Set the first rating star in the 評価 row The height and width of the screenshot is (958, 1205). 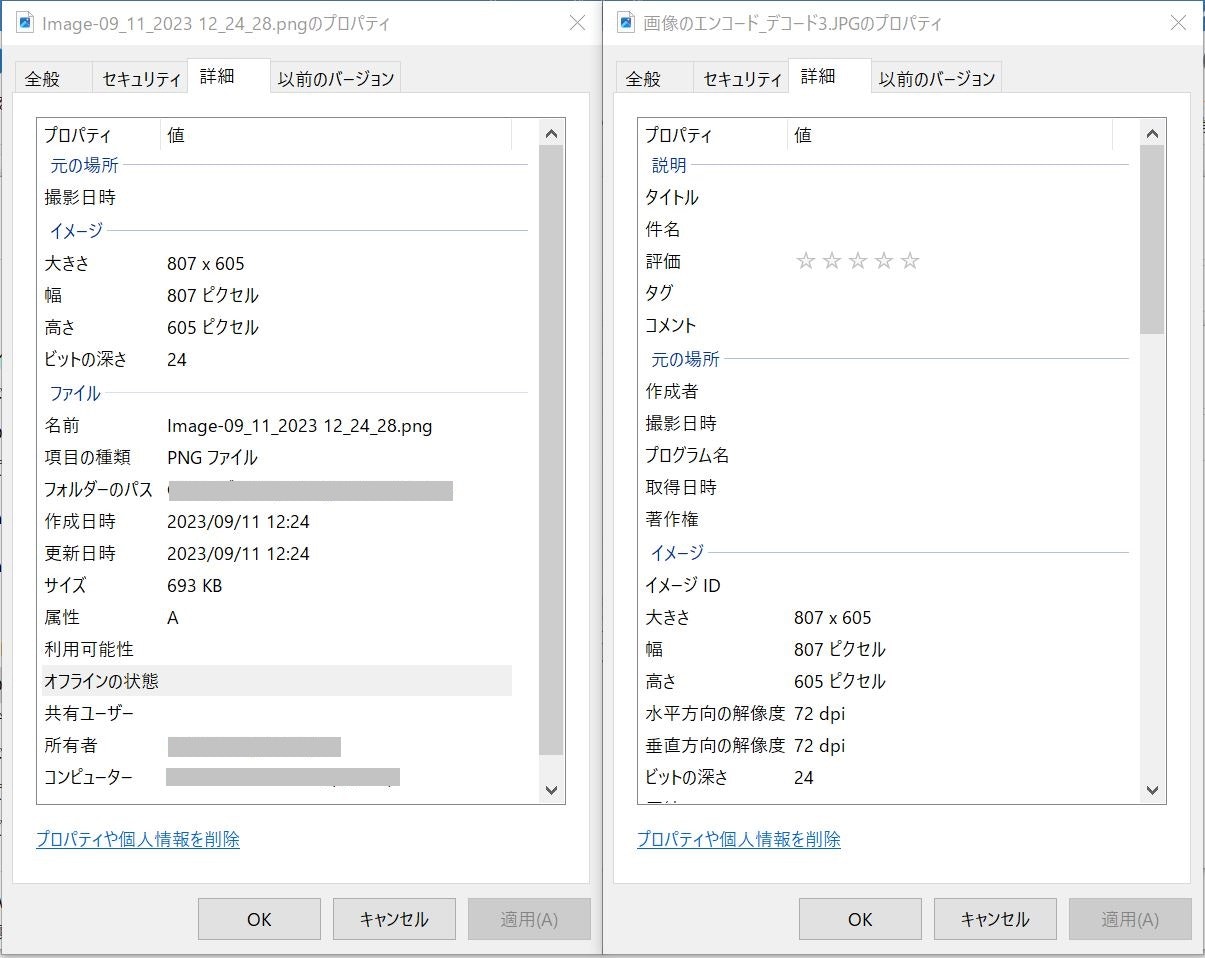tap(806, 262)
